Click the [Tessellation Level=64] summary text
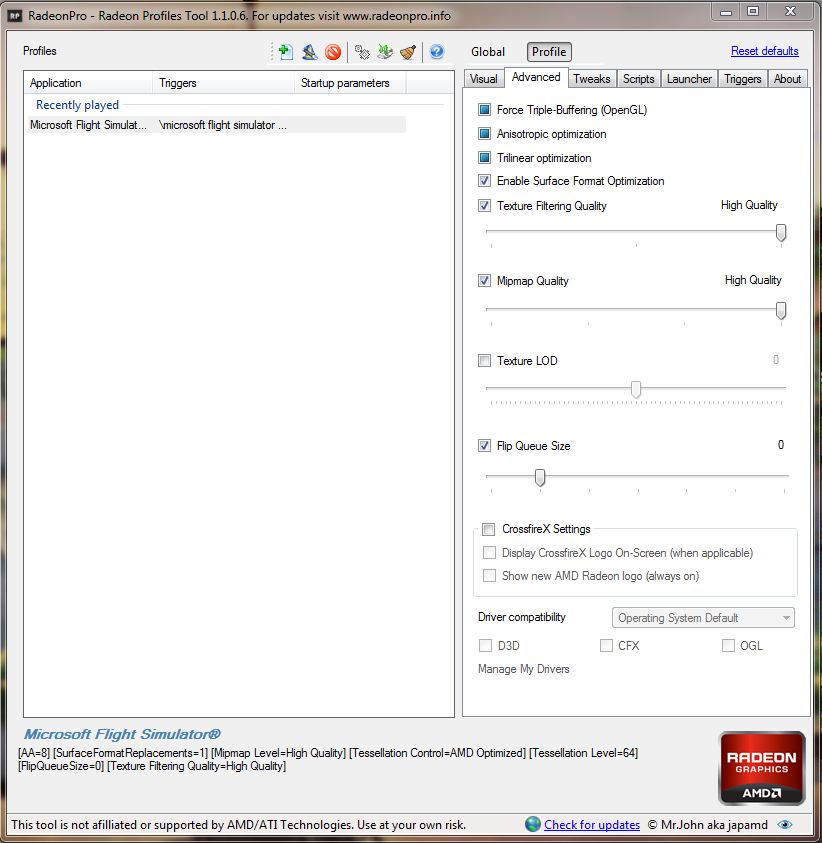This screenshot has width=822, height=843. [x=584, y=753]
